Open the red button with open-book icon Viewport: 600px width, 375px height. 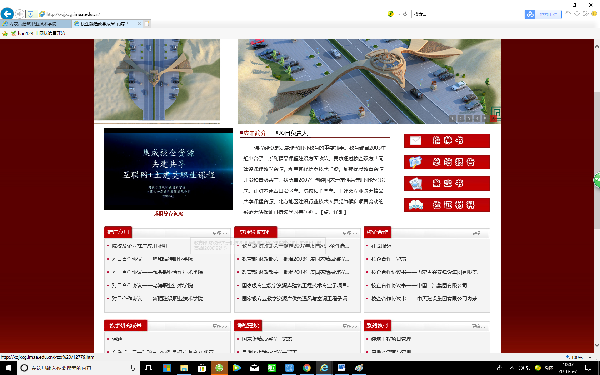pyautogui.click(x=447, y=205)
